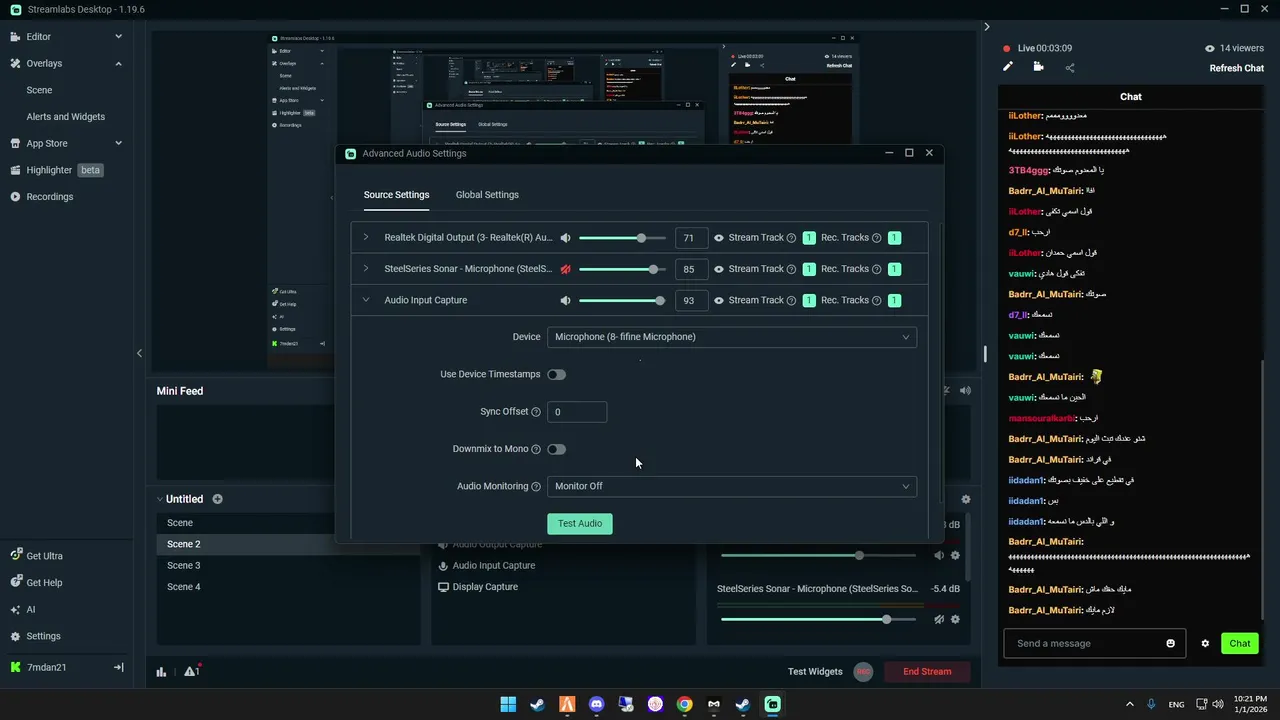Collapse the Audio Input Capture row
1280x720 pixels.
[365, 300]
